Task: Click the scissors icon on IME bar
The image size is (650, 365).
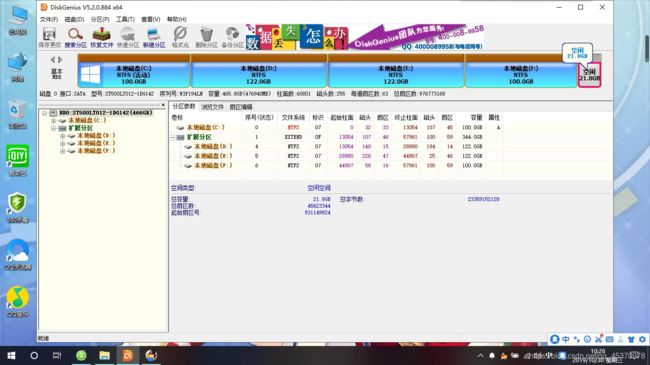Action: tap(599, 339)
